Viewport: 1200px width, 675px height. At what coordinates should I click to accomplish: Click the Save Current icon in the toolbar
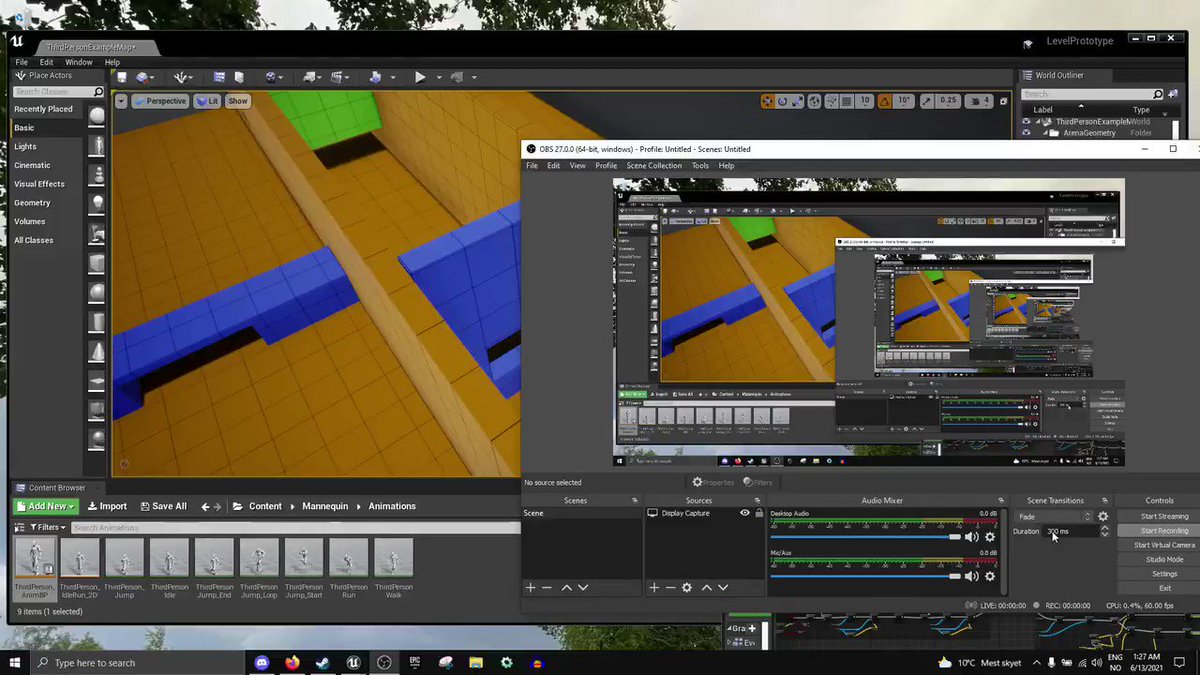(120, 77)
